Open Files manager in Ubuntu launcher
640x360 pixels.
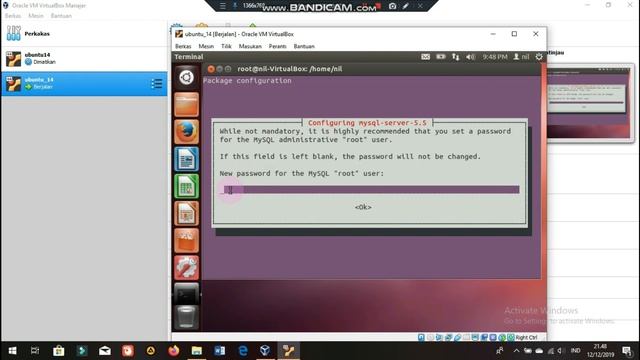187,104
